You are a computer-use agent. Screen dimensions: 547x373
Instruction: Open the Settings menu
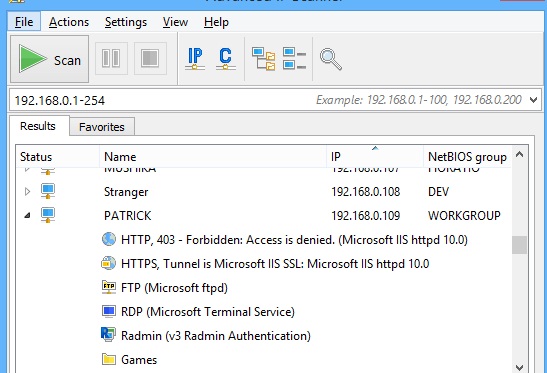click(x=126, y=22)
